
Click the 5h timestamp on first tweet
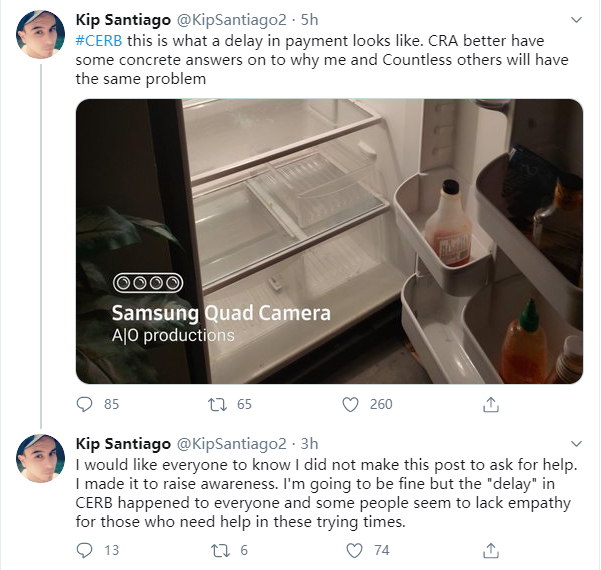309,20
